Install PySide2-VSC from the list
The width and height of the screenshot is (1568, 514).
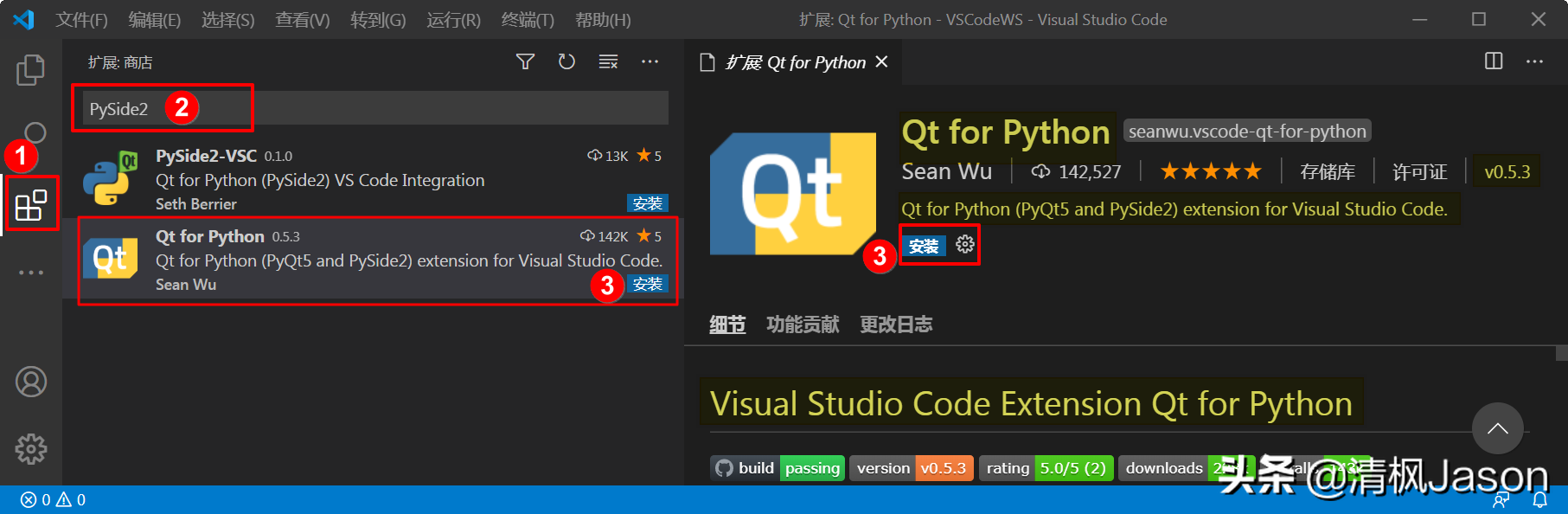pyautogui.click(x=647, y=203)
